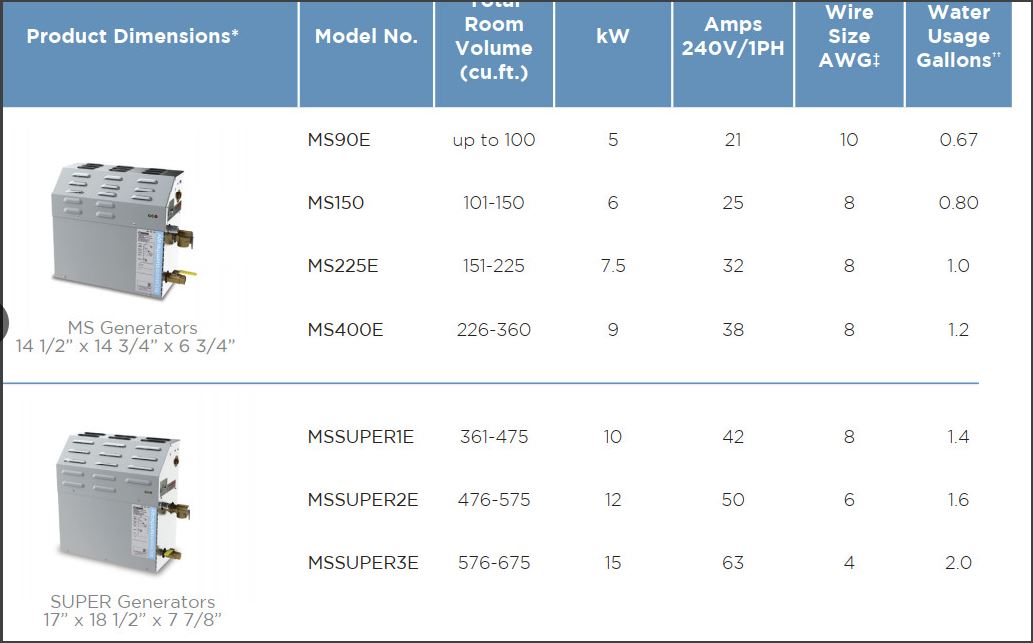The height and width of the screenshot is (643, 1033).
Task: Select the MSSUPER1E model entry
Action: click(361, 437)
